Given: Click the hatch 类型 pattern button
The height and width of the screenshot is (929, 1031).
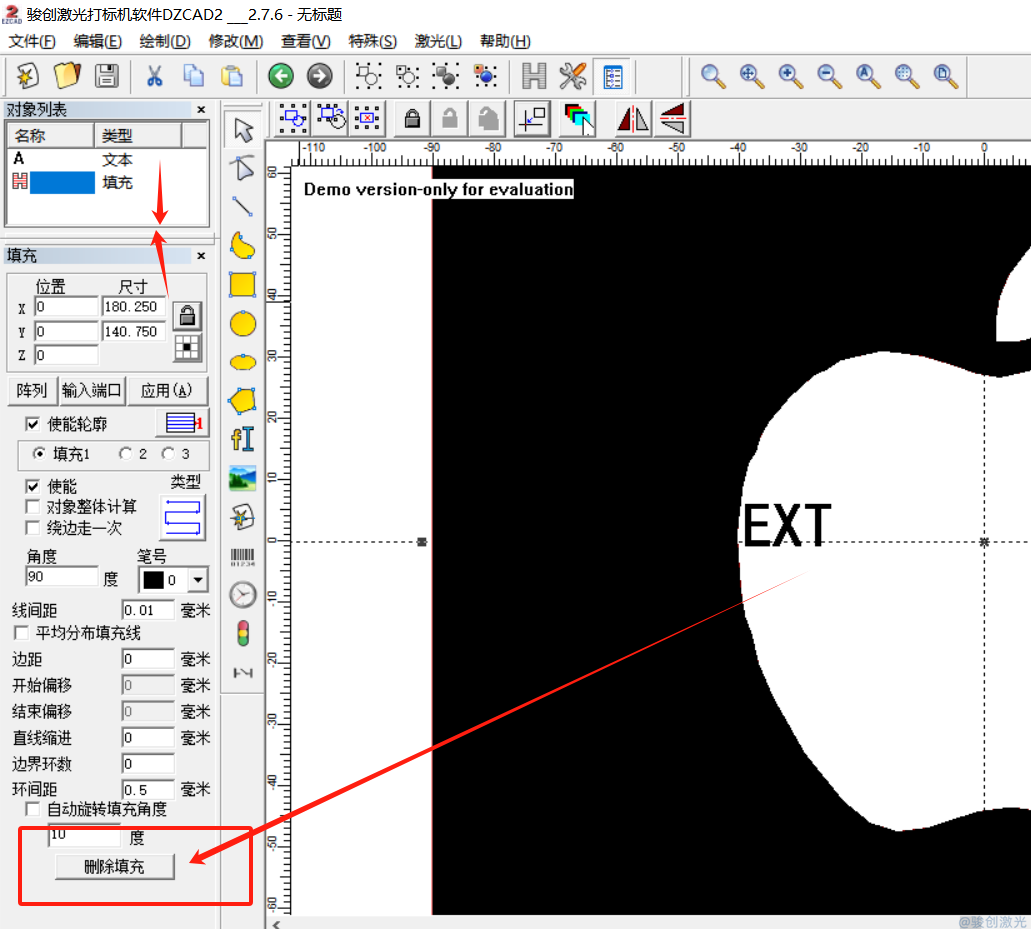Looking at the screenshot, I should point(182,517).
